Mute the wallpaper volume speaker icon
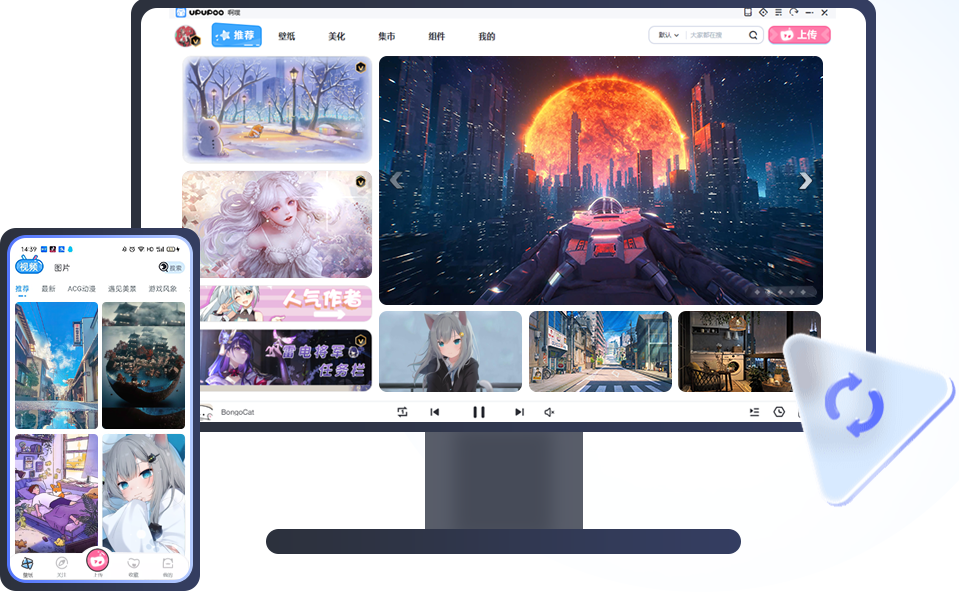 coord(548,411)
